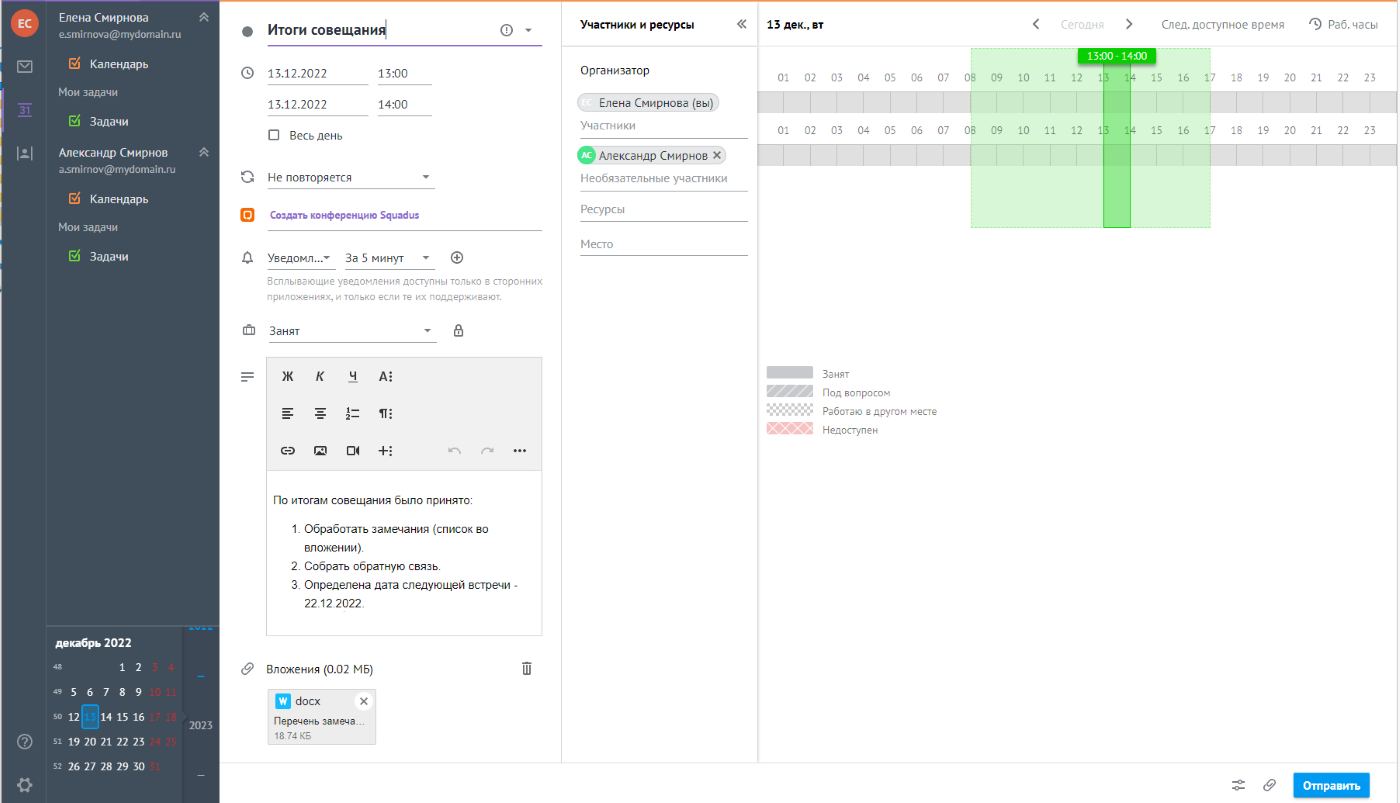Viewport: 1400px width, 803px height.
Task: Toggle the numbered list button
Action: [353, 413]
